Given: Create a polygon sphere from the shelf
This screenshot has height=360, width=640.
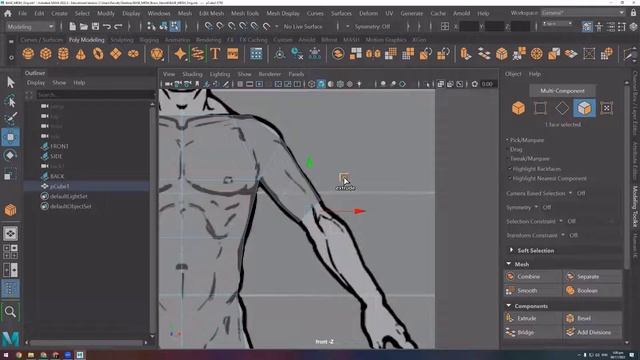Looking at the screenshot, I should pyautogui.click(x=28, y=53).
